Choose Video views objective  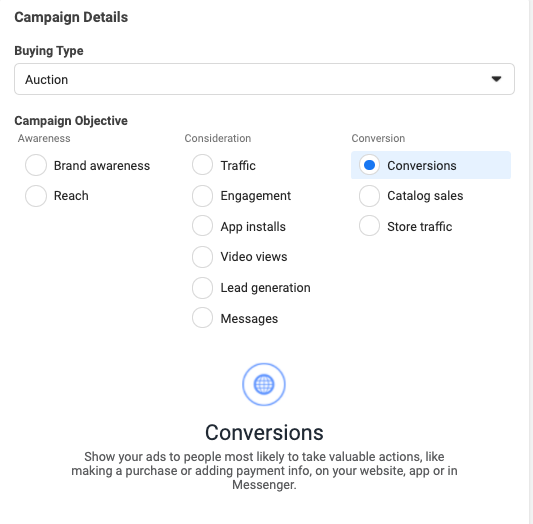pyautogui.click(x=202, y=257)
